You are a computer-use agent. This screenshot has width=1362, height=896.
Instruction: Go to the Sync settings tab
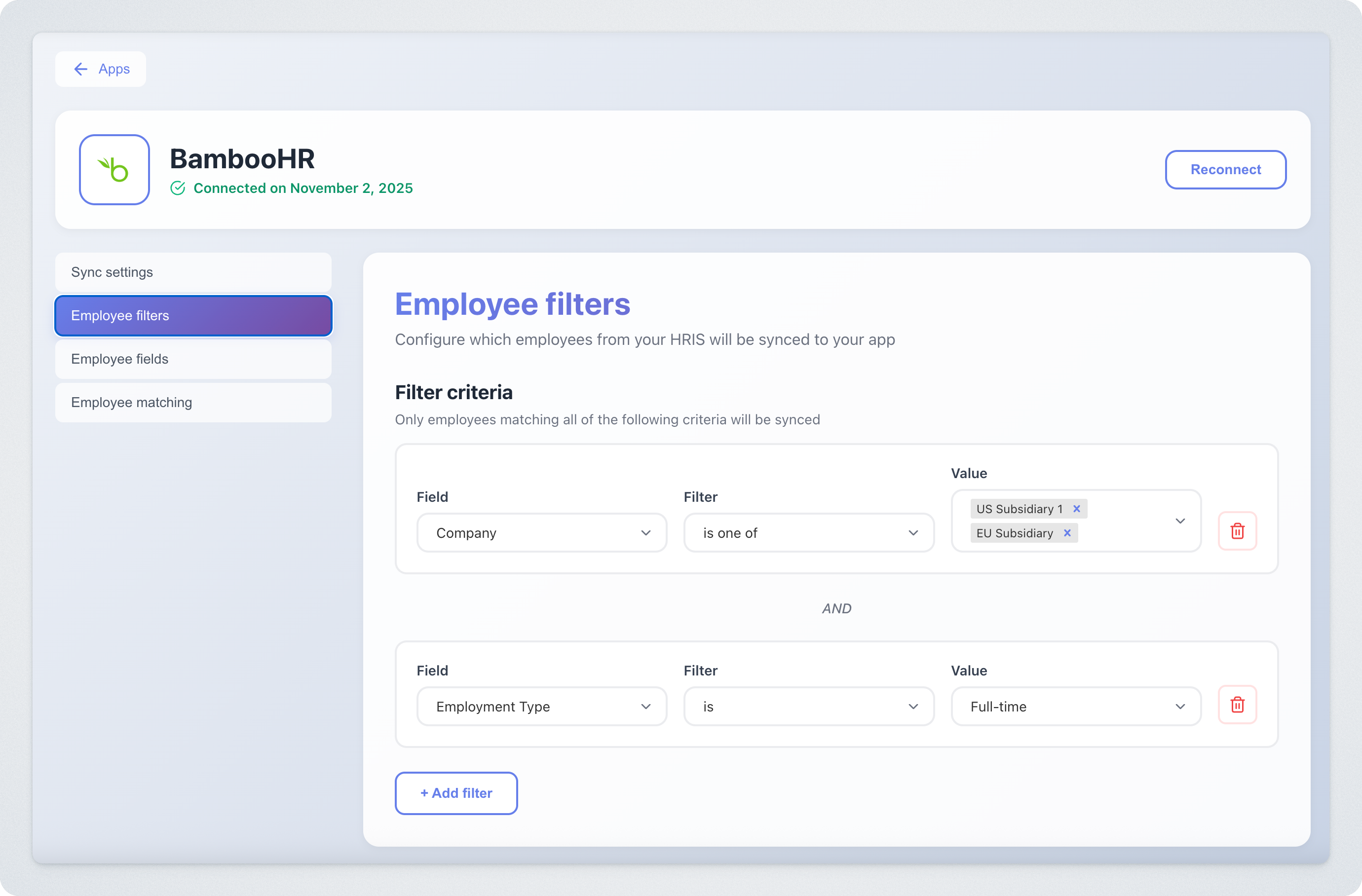[193, 272]
